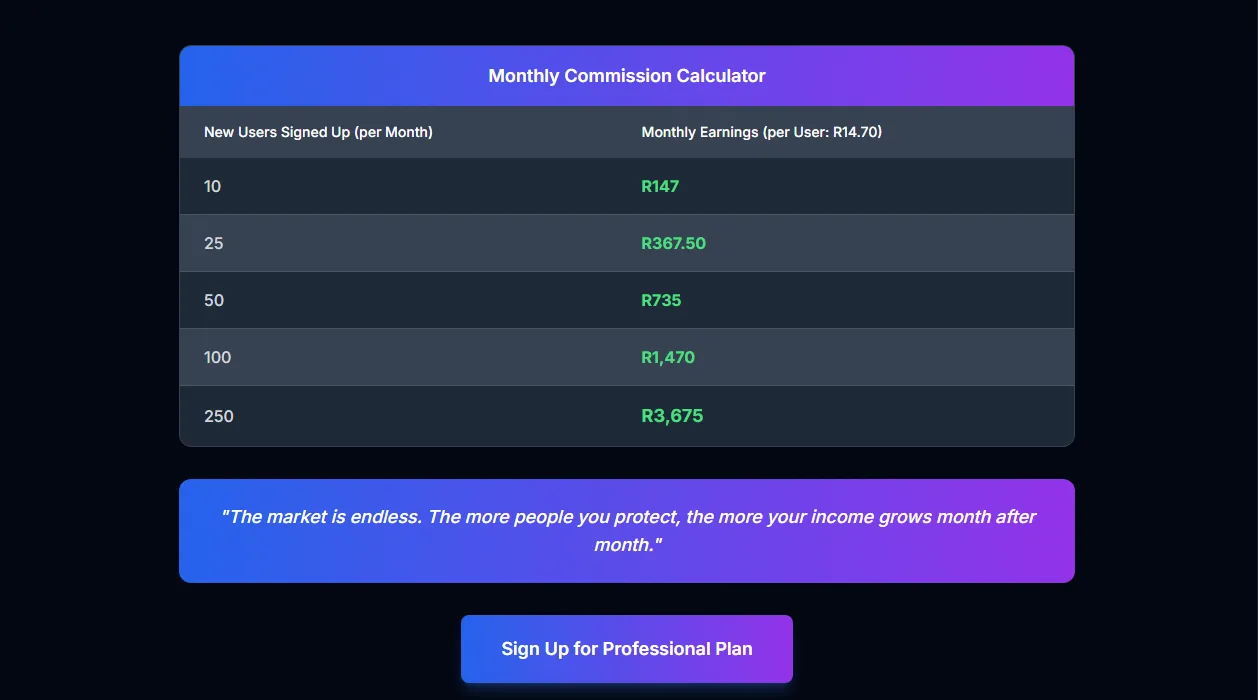
Task: Click the 250 users cell
Action: [x=219, y=415]
